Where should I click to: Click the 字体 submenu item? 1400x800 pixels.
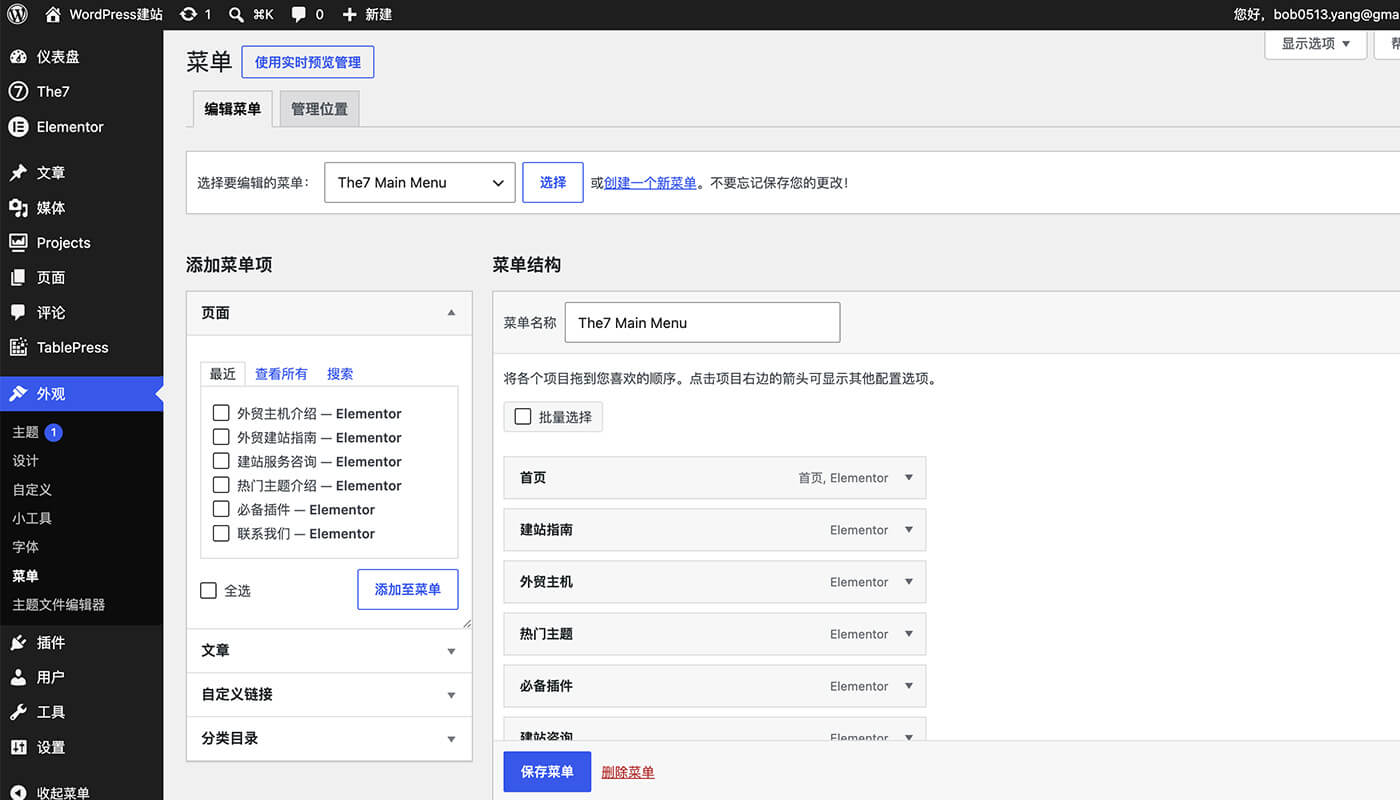(x=25, y=547)
